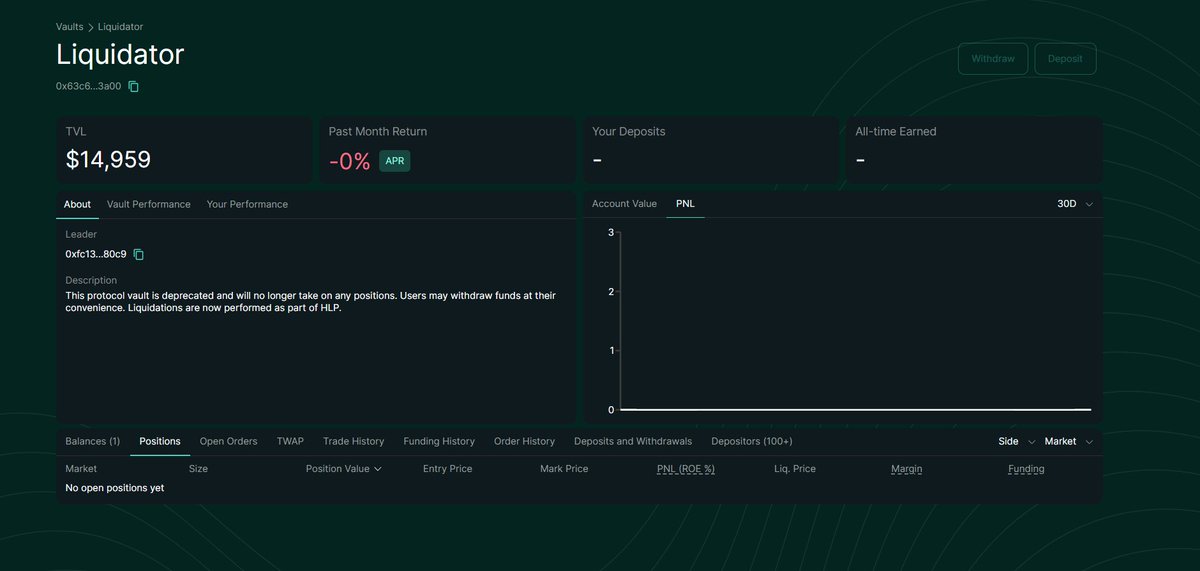Open the Deposits and Withdrawals tab
The height and width of the screenshot is (571, 1200).
tap(633, 441)
